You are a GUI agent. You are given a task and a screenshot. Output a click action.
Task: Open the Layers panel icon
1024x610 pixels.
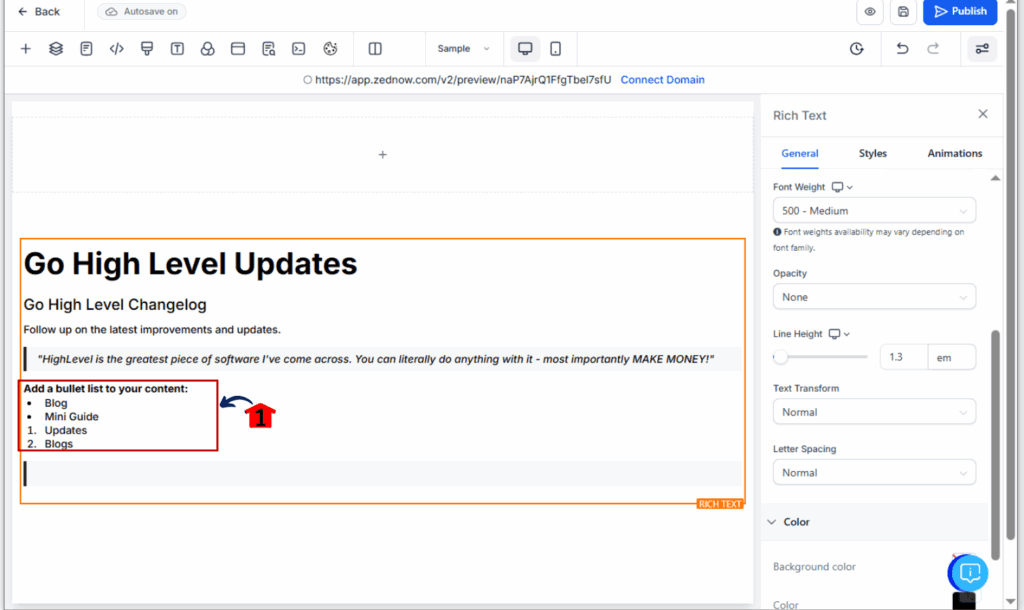click(x=56, y=49)
